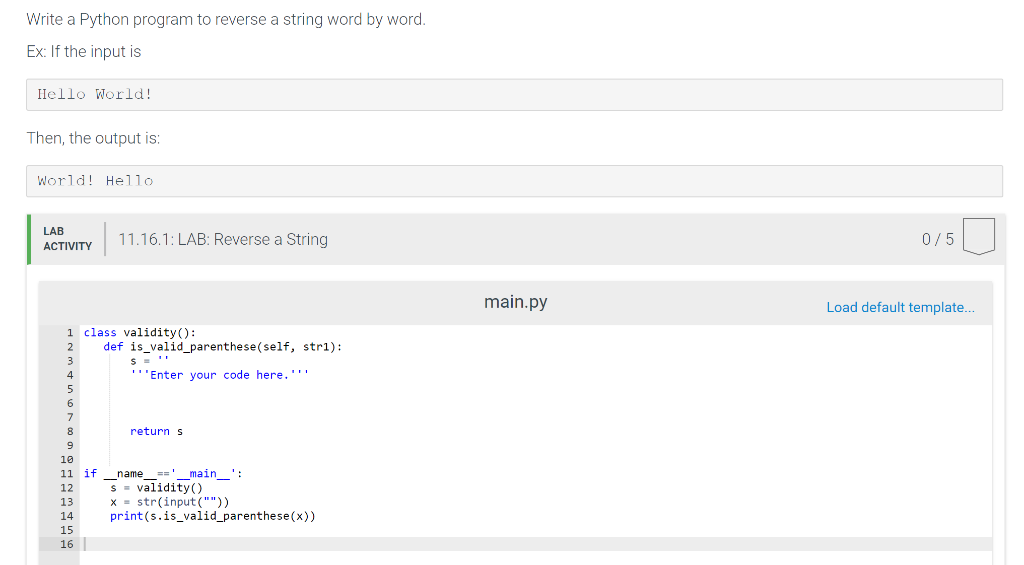Click the completion badge icon next to 0 / 5
Viewport: 1024px width, 565px height.
978,236
